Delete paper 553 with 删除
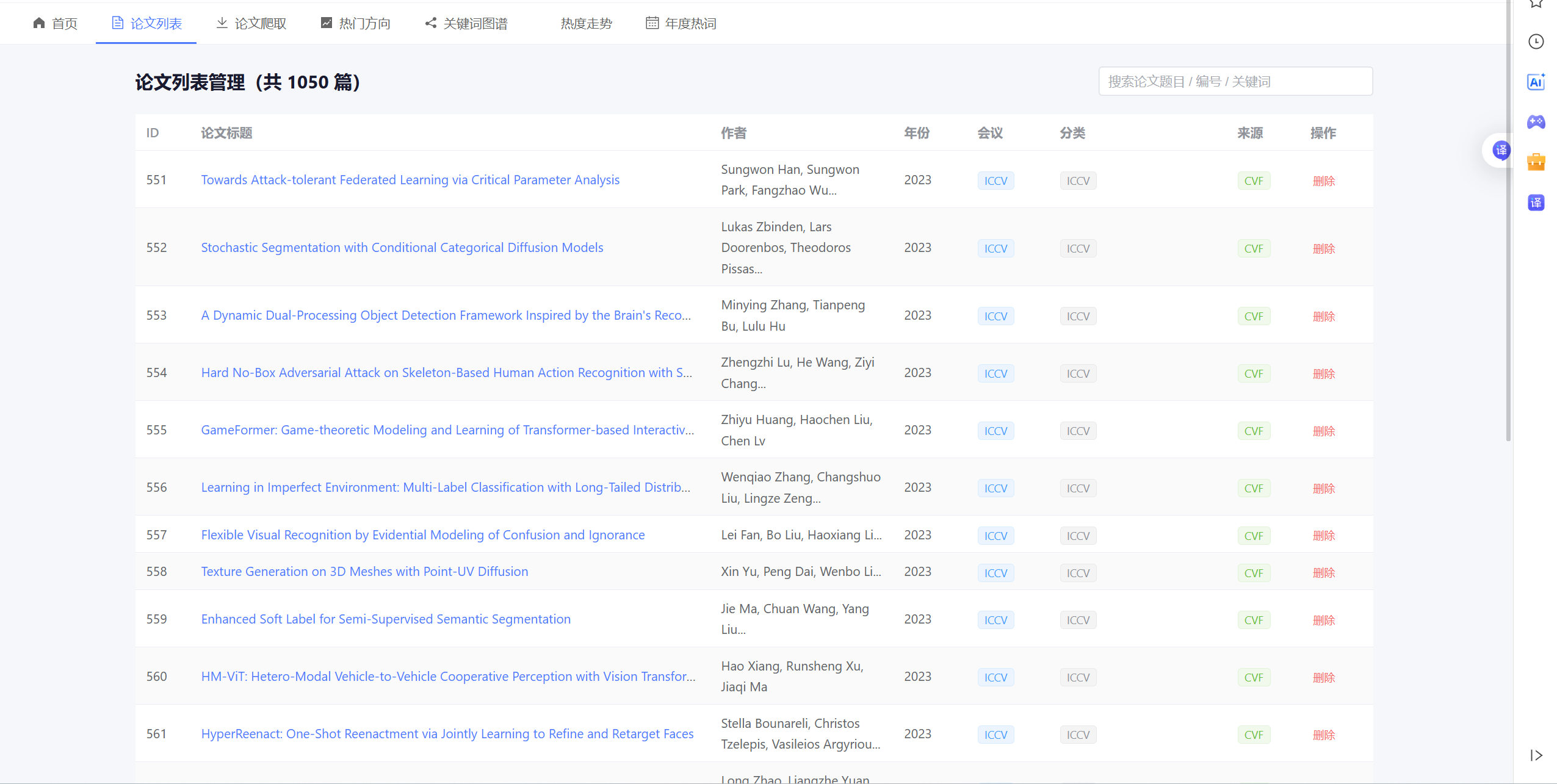This screenshot has height=784, width=1557. tap(1324, 317)
